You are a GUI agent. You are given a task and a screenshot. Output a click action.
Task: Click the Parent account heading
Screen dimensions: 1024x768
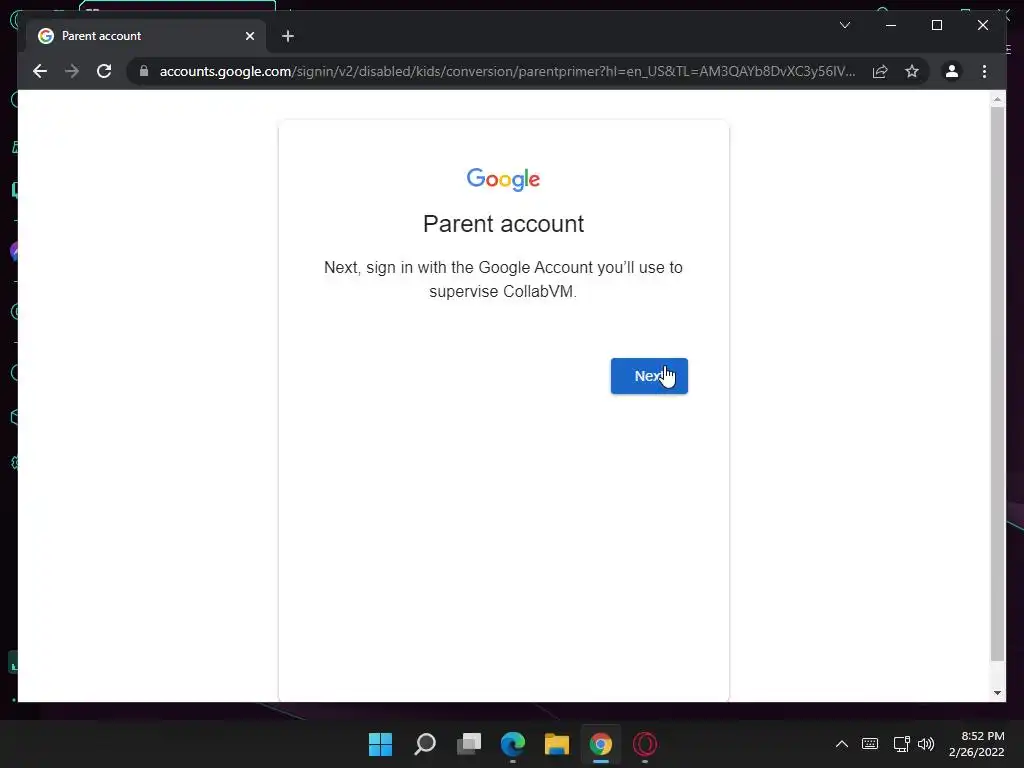[x=504, y=224]
